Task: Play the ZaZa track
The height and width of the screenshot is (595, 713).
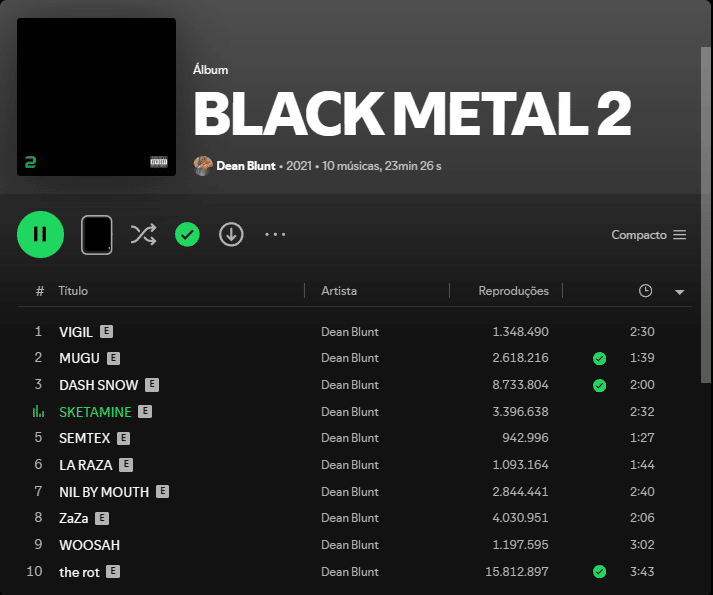Action: point(73,518)
